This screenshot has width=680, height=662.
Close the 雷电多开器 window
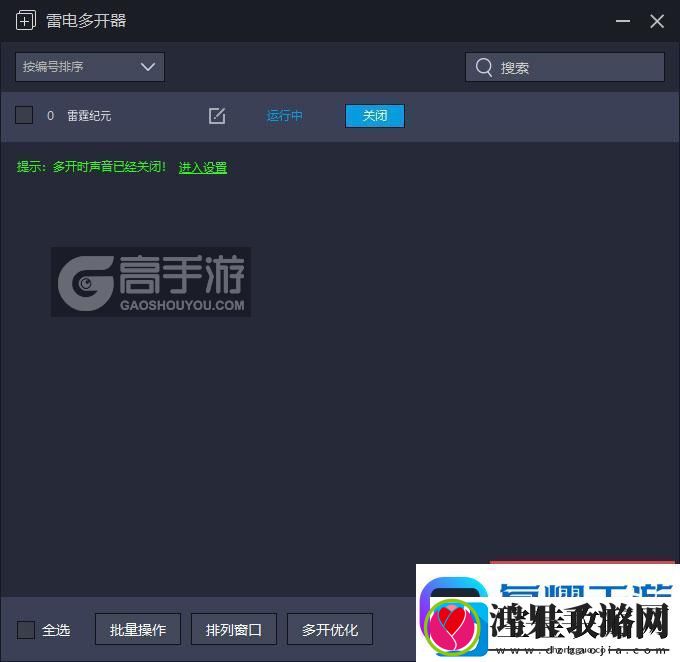click(x=657, y=21)
